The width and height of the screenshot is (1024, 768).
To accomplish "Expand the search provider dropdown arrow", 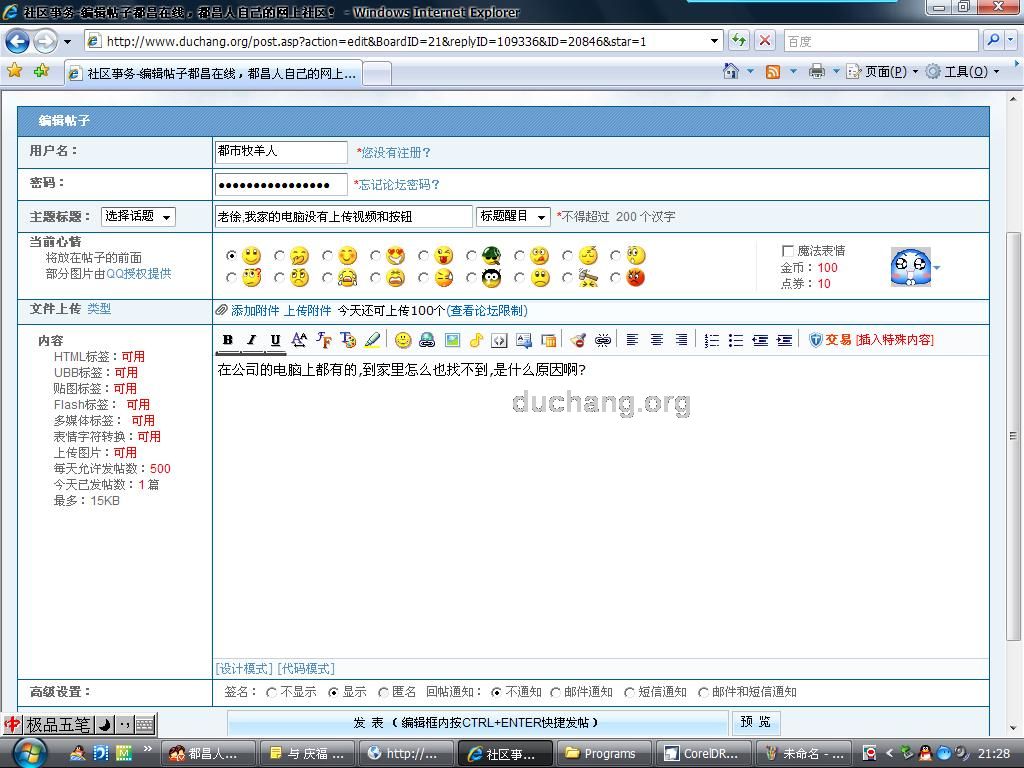I will (1011, 41).
